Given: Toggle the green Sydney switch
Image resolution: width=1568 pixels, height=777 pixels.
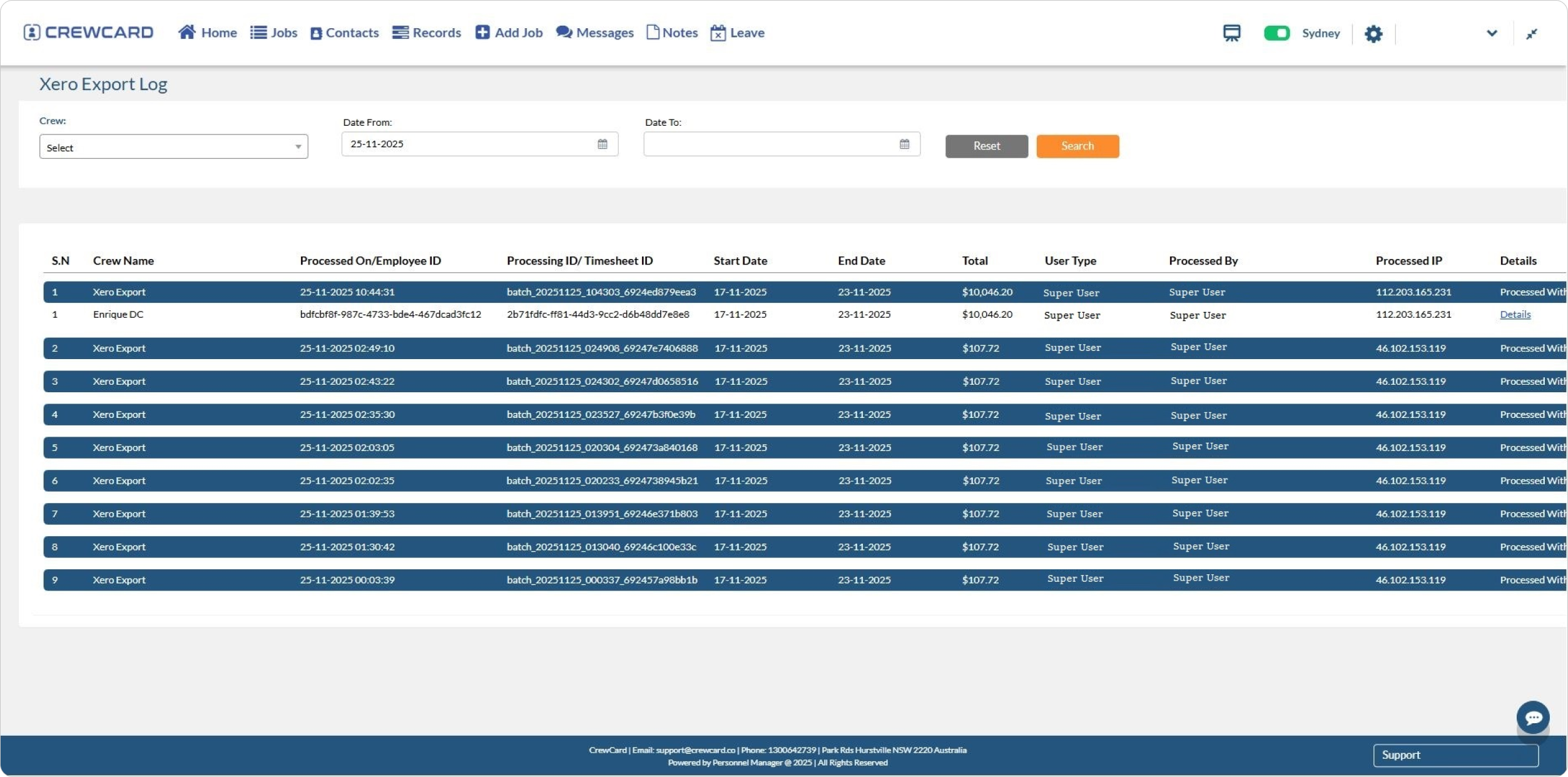Looking at the screenshot, I should pos(1276,33).
